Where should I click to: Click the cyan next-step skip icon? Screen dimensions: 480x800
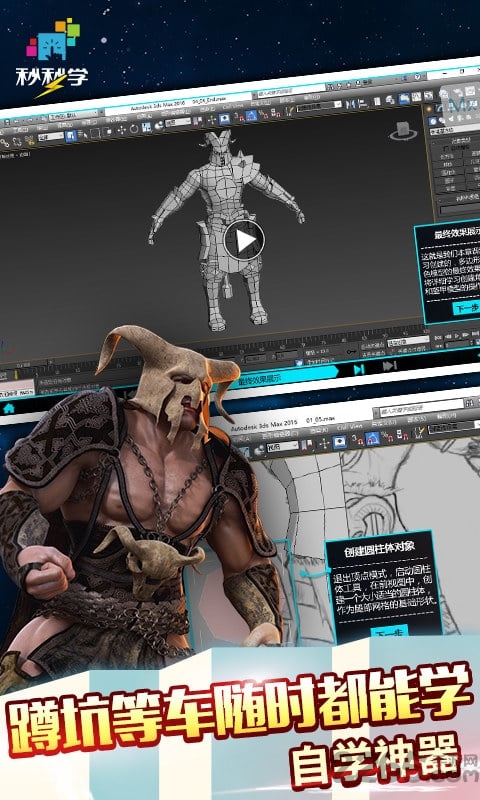(359, 369)
